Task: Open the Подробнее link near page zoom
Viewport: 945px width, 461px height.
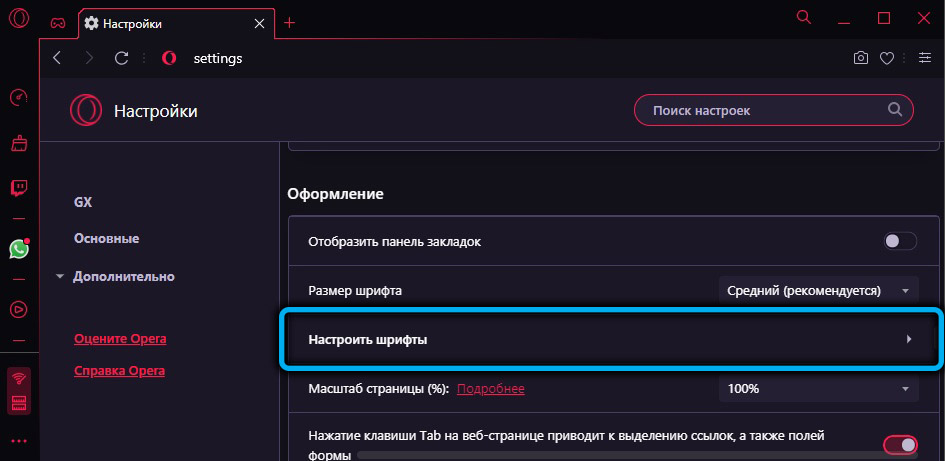Action: point(490,388)
